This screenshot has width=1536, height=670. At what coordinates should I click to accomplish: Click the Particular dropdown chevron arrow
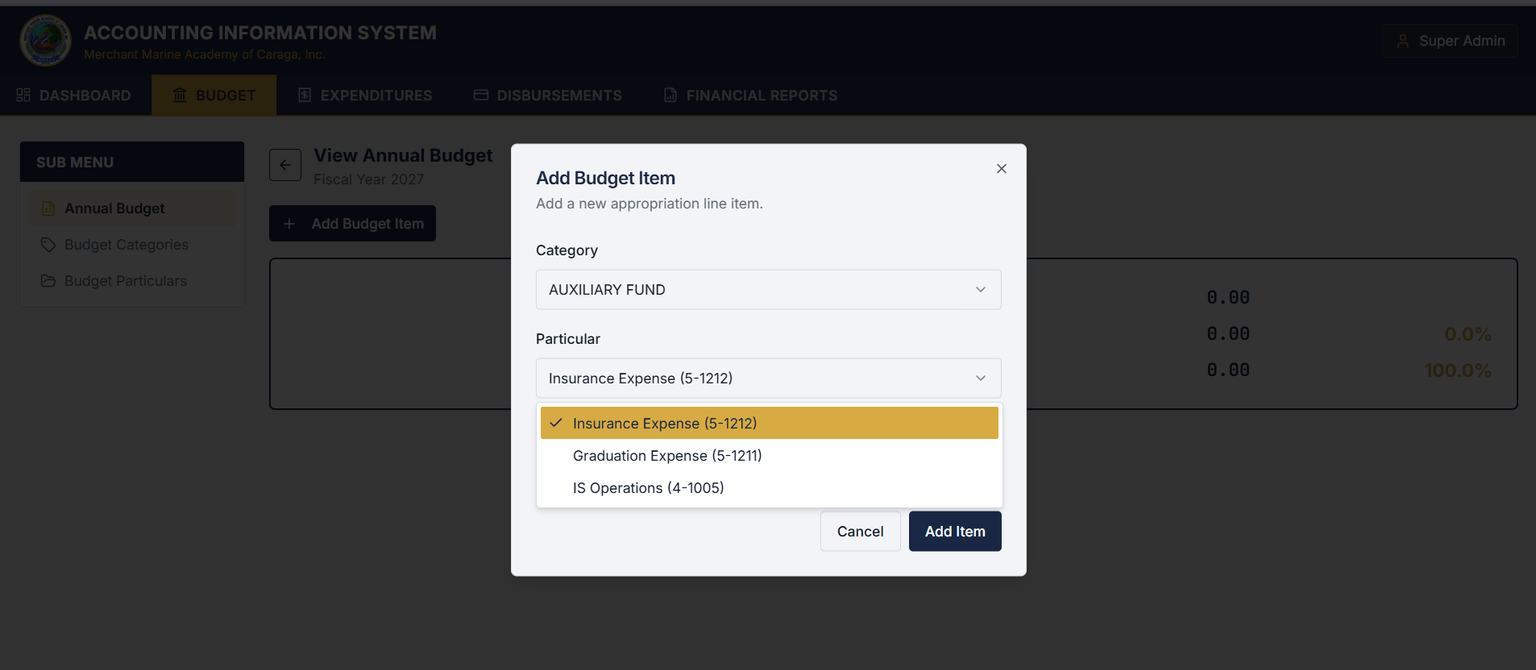pyautogui.click(x=981, y=379)
